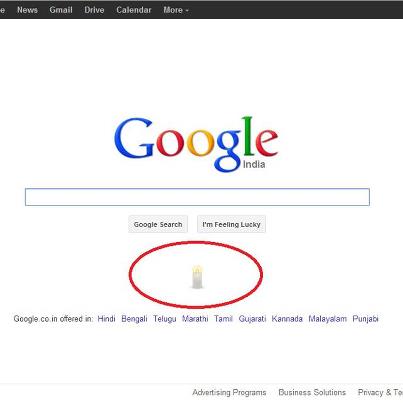The height and width of the screenshot is (403, 403).
Task: Focus the search text box
Action: click(197, 197)
